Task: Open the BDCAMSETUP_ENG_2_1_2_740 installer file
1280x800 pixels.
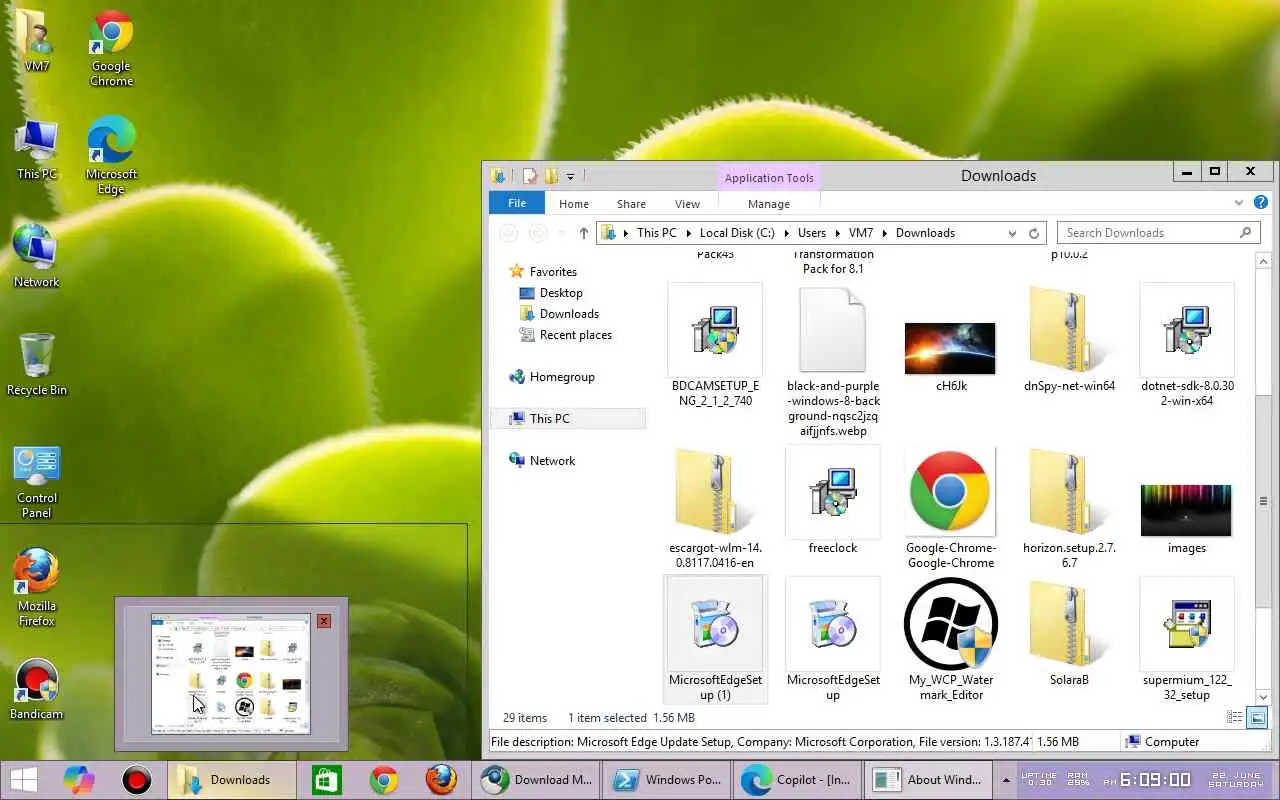Action: click(715, 345)
